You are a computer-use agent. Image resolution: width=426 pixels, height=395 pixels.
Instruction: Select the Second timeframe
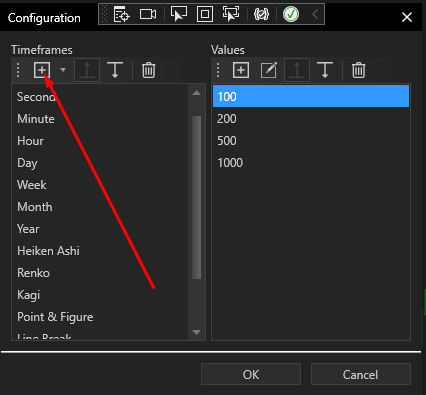(x=100, y=97)
